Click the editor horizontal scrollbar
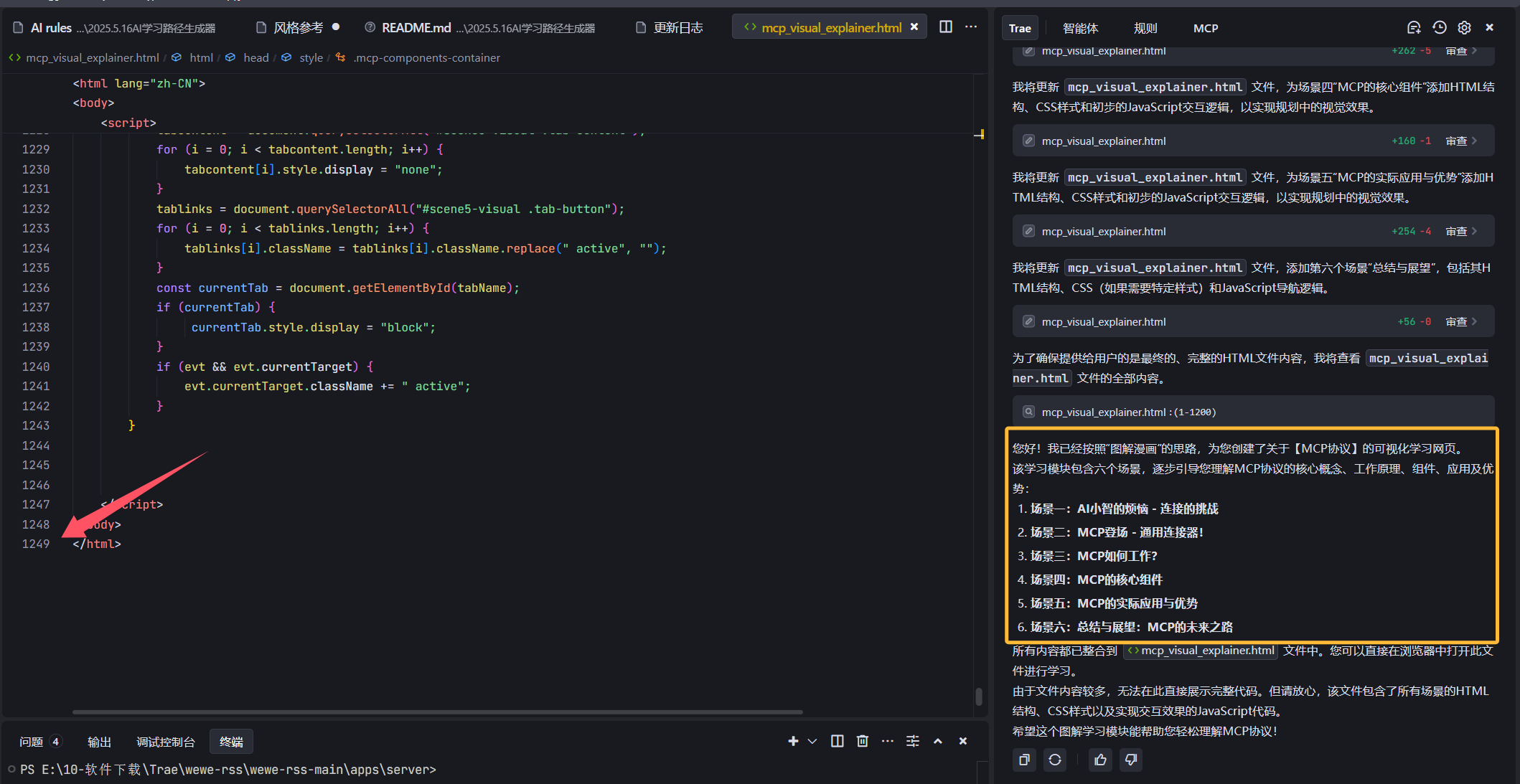Image resolution: width=1520 pixels, height=784 pixels. (438, 712)
